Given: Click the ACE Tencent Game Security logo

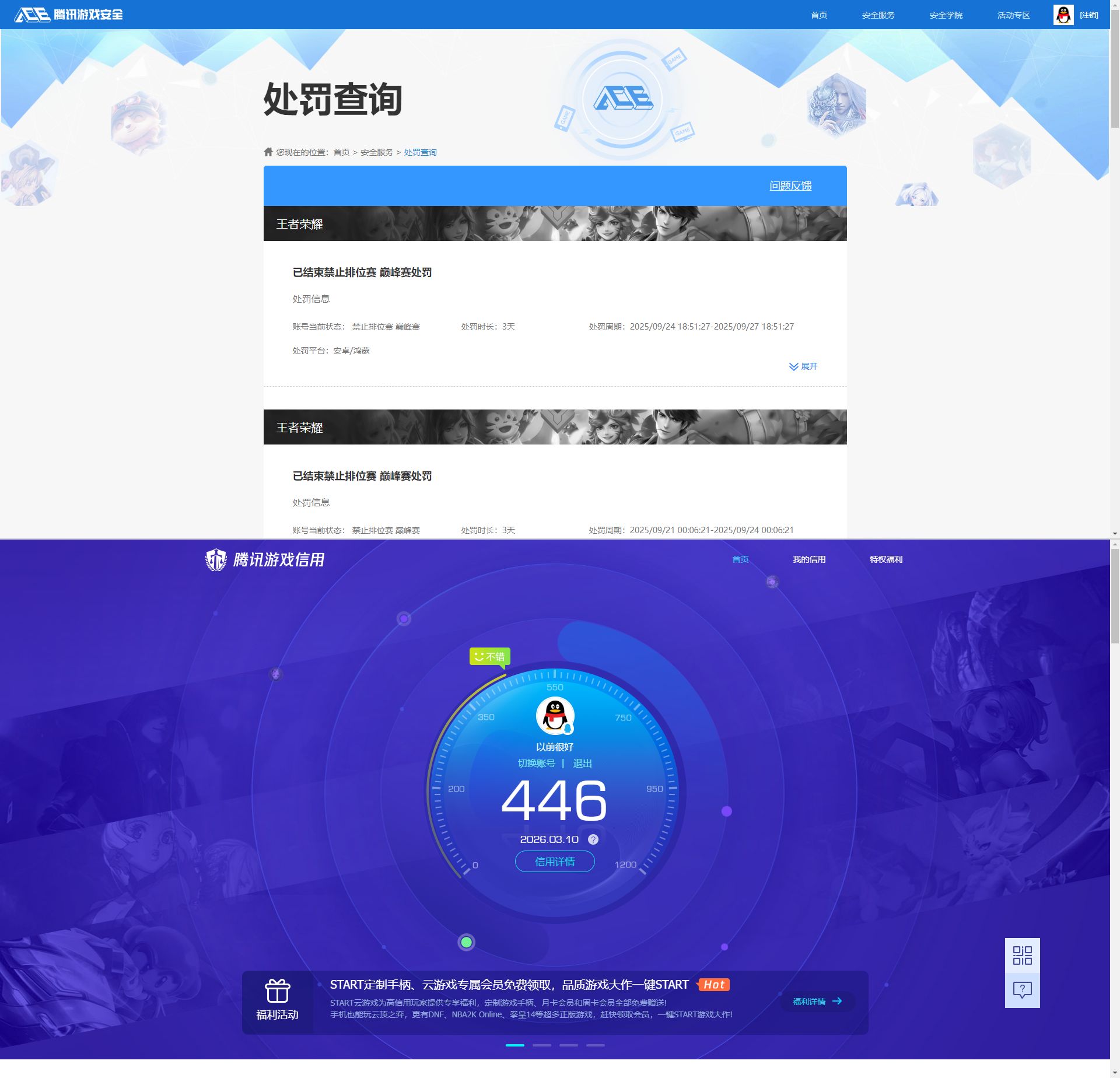Looking at the screenshot, I should coord(68,15).
